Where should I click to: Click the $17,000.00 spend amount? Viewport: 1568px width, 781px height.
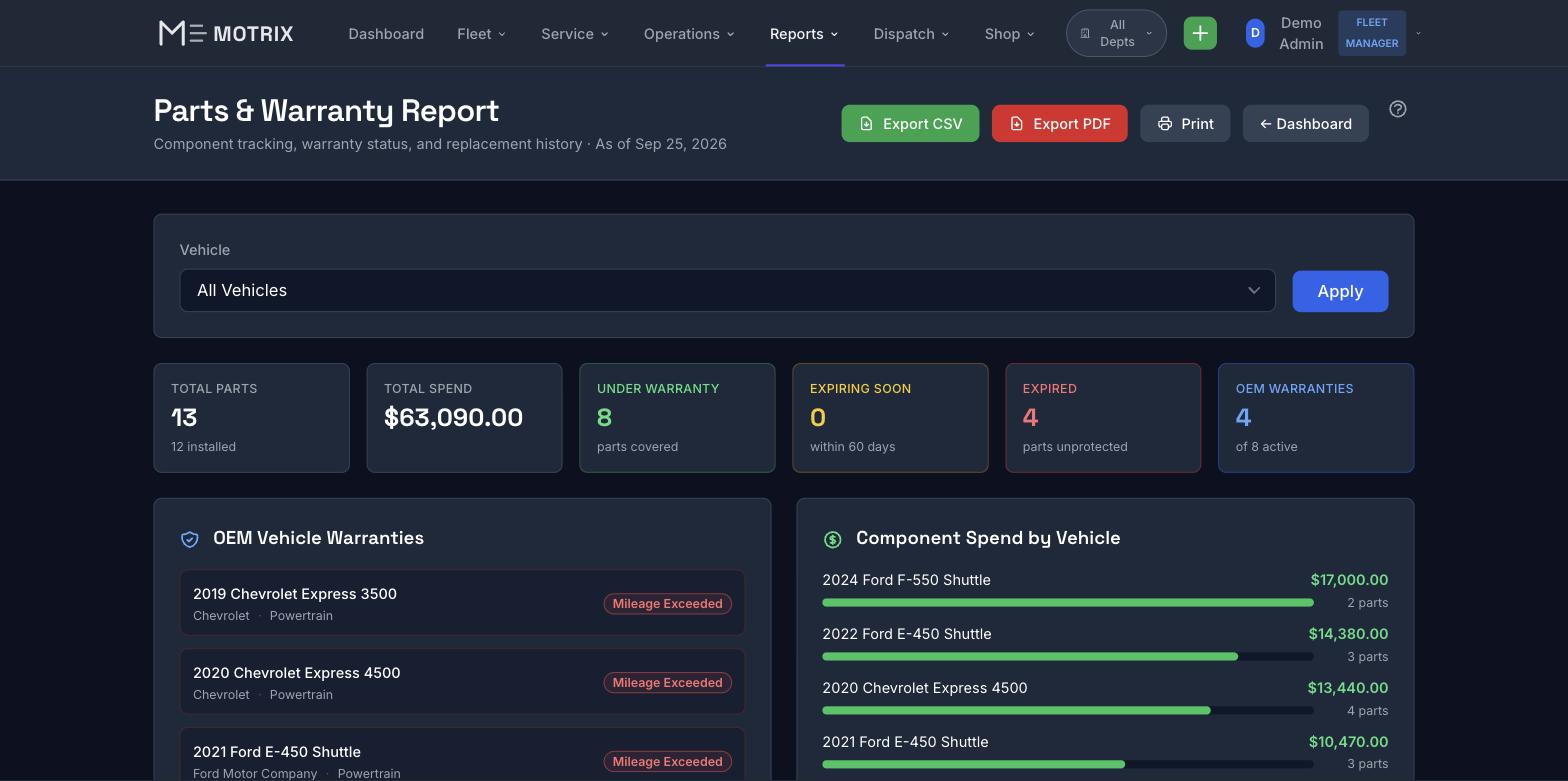coord(1349,580)
